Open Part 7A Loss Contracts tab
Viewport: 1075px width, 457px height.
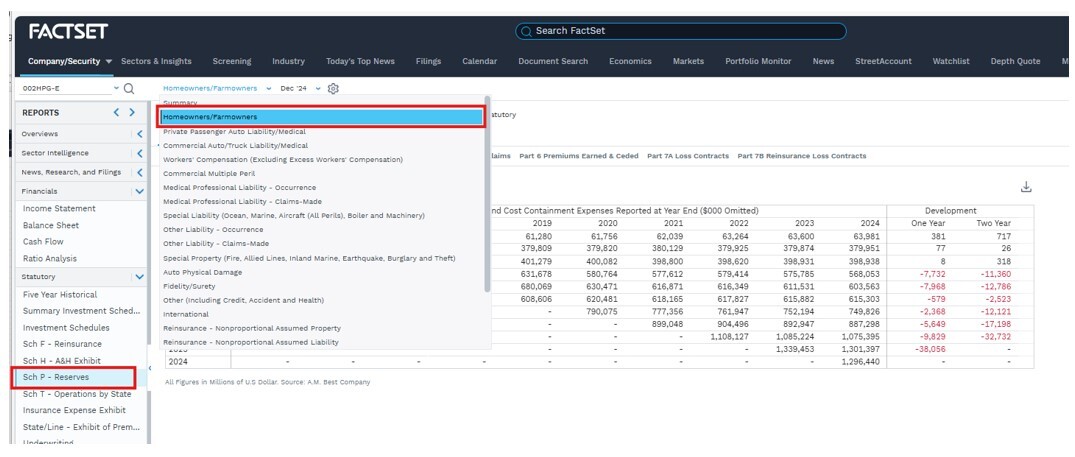(x=688, y=156)
